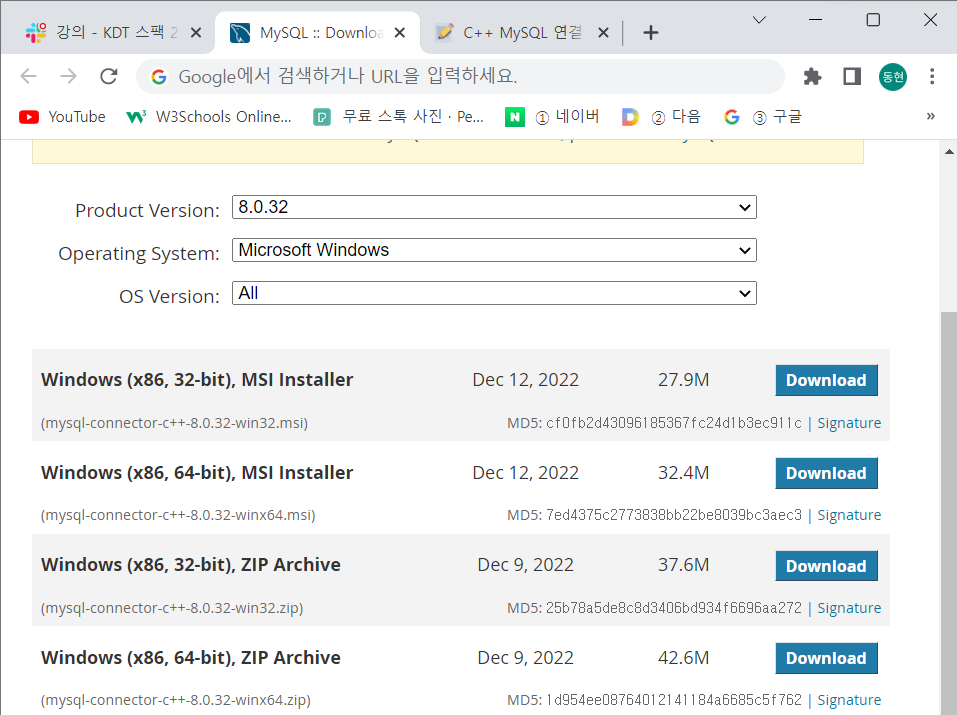Click the 'Windows (x86, 64-bit), ZIP Archive' title
957x715 pixels.
coord(190,658)
